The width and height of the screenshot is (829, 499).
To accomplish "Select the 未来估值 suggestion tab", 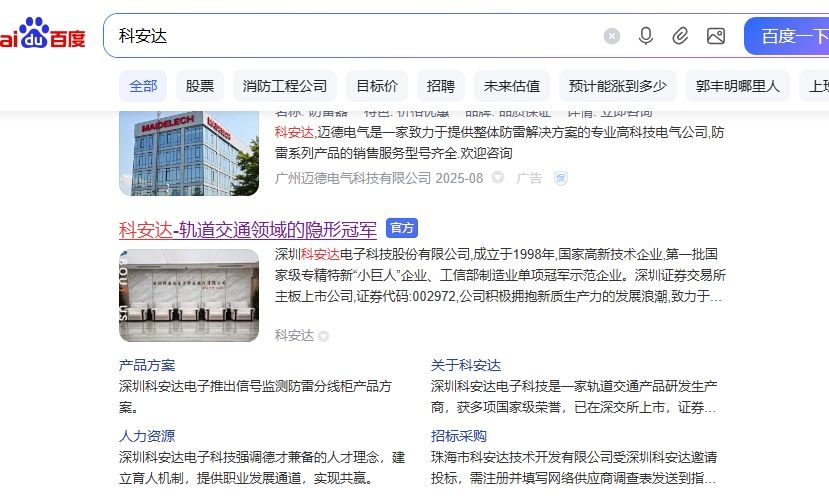I will 512,86.
